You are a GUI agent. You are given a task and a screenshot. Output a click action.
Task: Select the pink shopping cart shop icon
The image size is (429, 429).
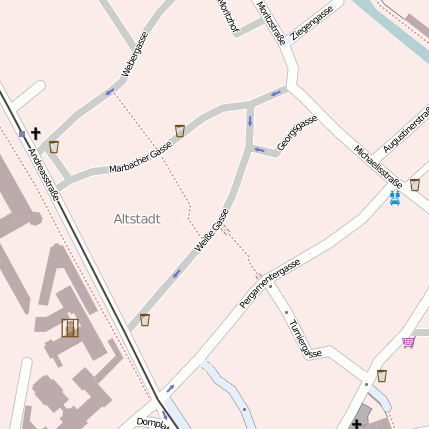click(x=409, y=342)
